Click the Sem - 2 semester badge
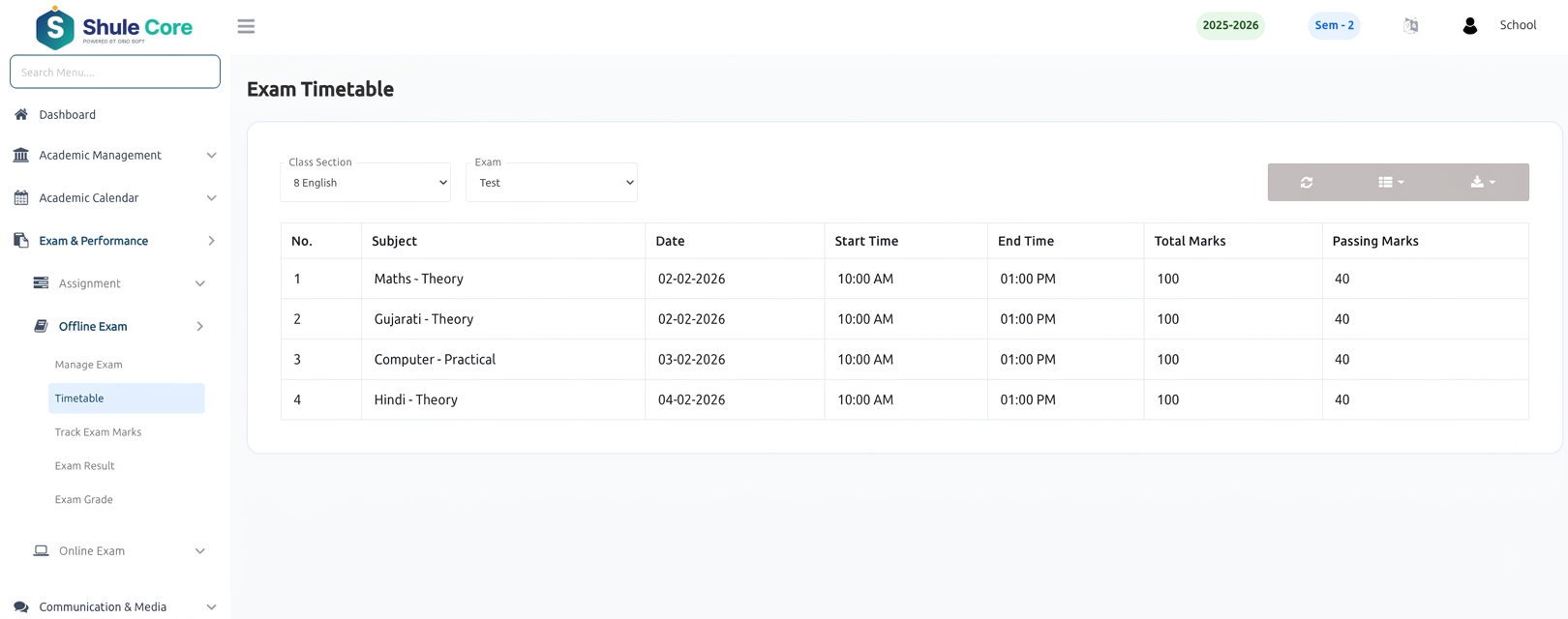This screenshot has height=619, width=1568. [1334, 26]
